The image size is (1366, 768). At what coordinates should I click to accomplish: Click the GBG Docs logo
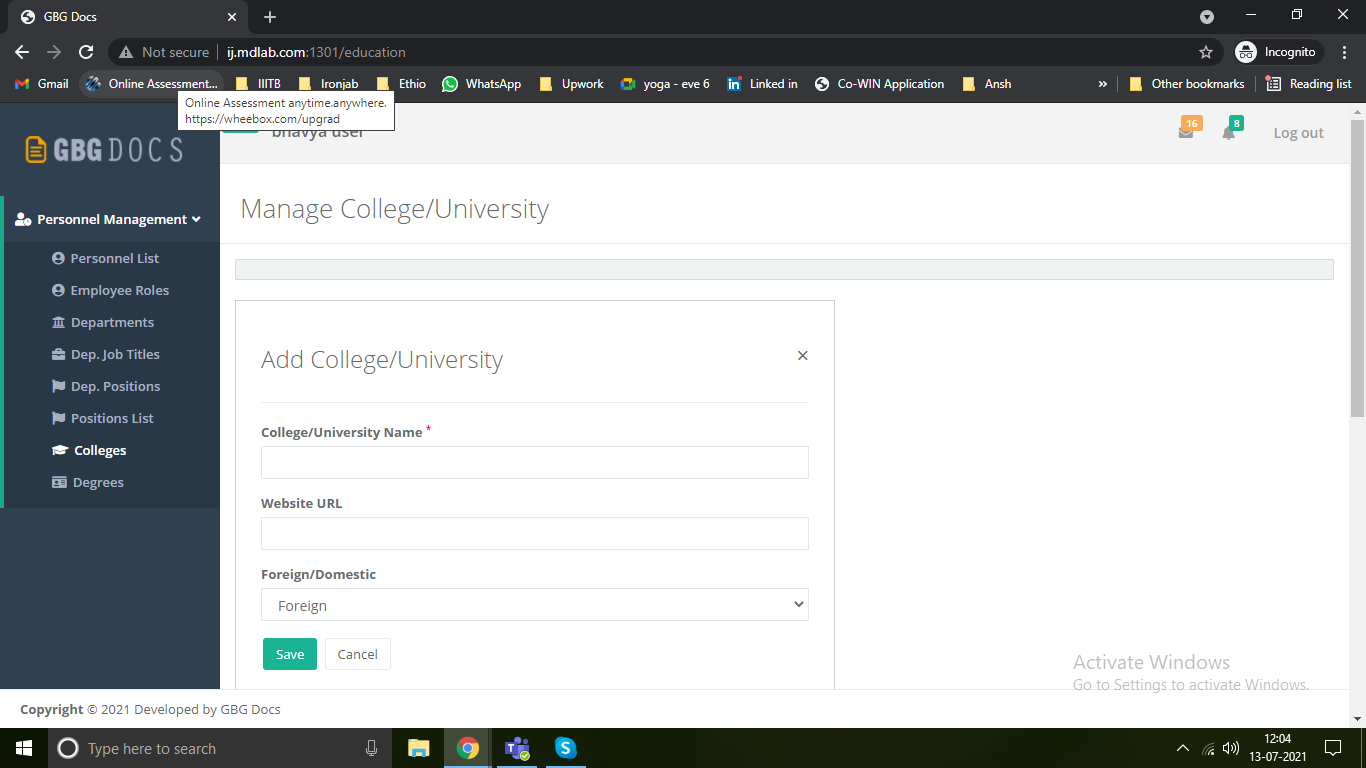(104, 150)
